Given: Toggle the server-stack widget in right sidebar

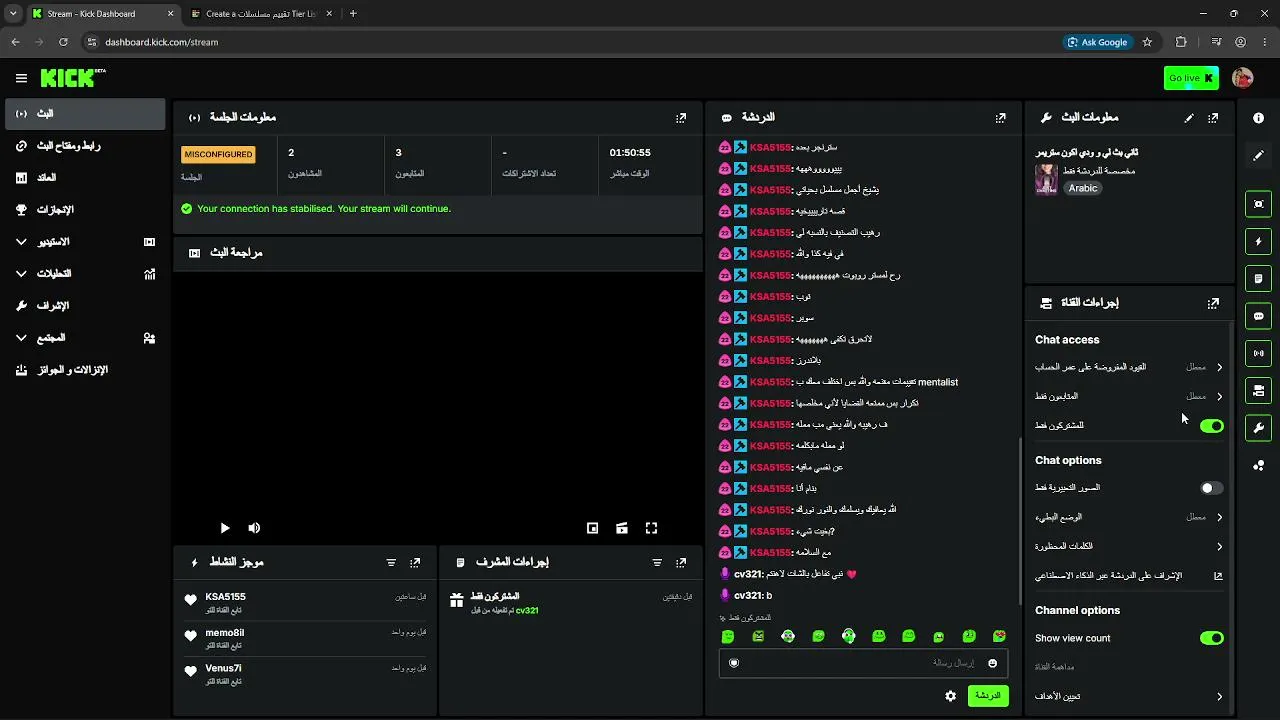Looking at the screenshot, I should point(1259,390).
